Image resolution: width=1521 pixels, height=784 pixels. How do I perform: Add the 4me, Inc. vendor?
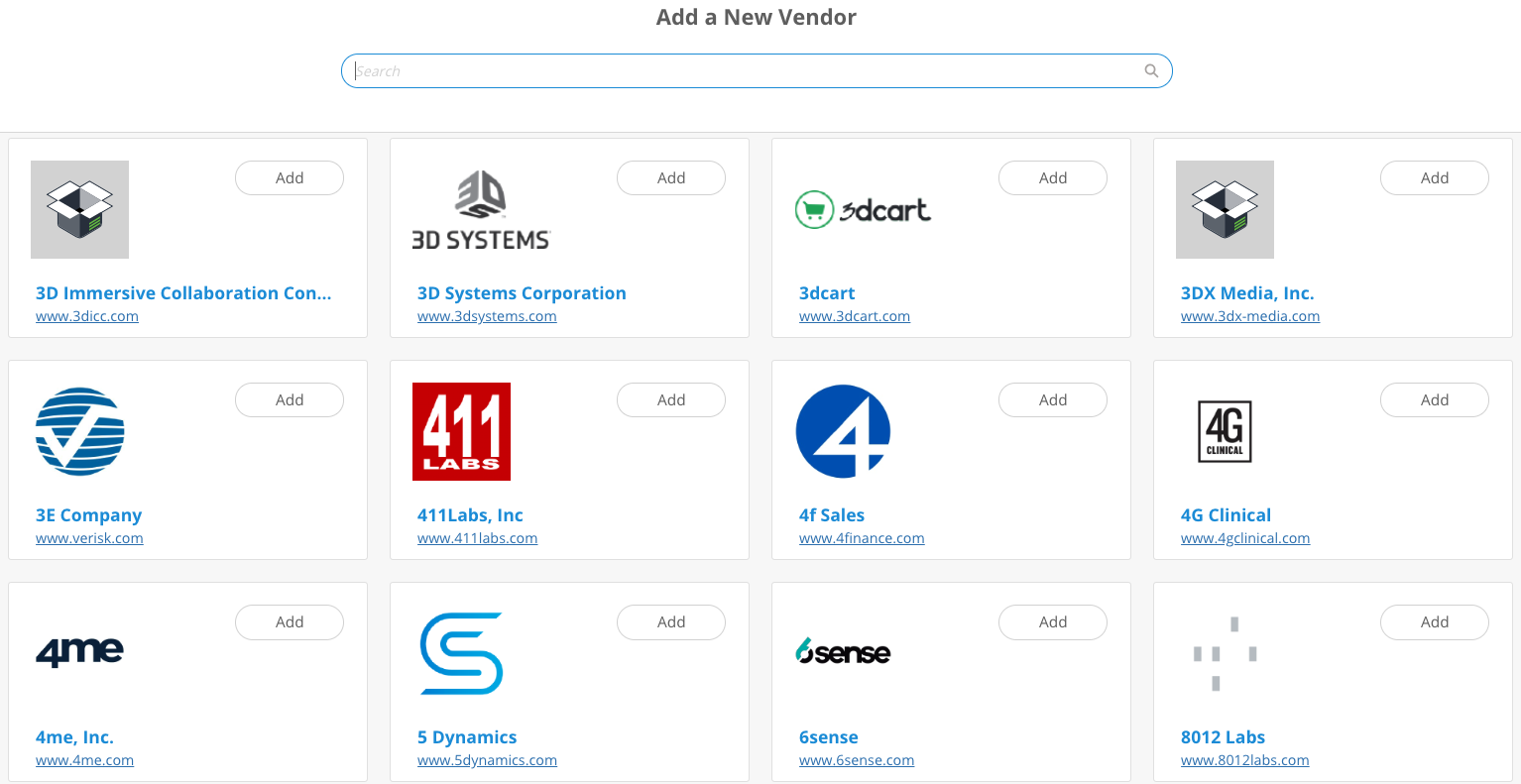(x=290, y=622)
